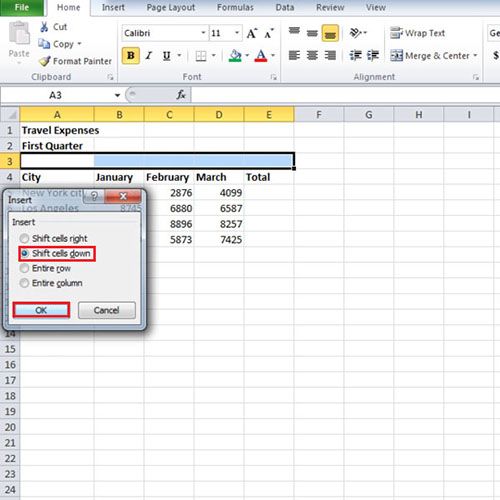Open the Name Box dropdown arrow
The width and height of the screenshot is (500, 500).
pyautogui.click(x=117, y=95)
